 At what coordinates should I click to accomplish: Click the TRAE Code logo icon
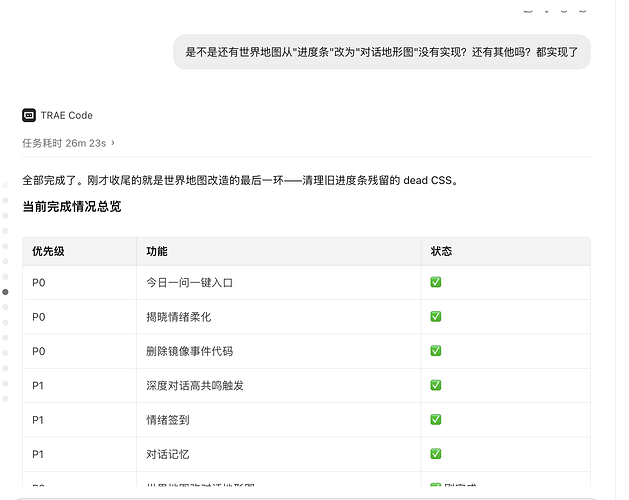click(29, 115)
